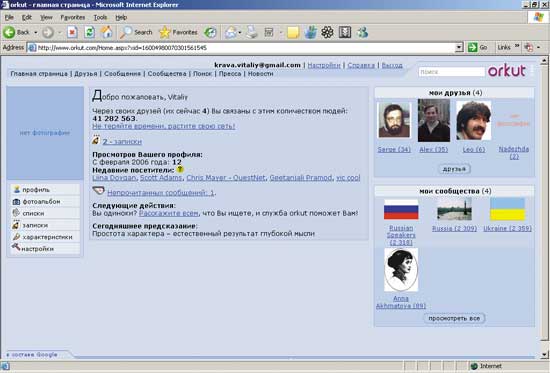Click the flower-shaped toolbar icon
This screenshot has width=550, height=373.
pos(327,33)
